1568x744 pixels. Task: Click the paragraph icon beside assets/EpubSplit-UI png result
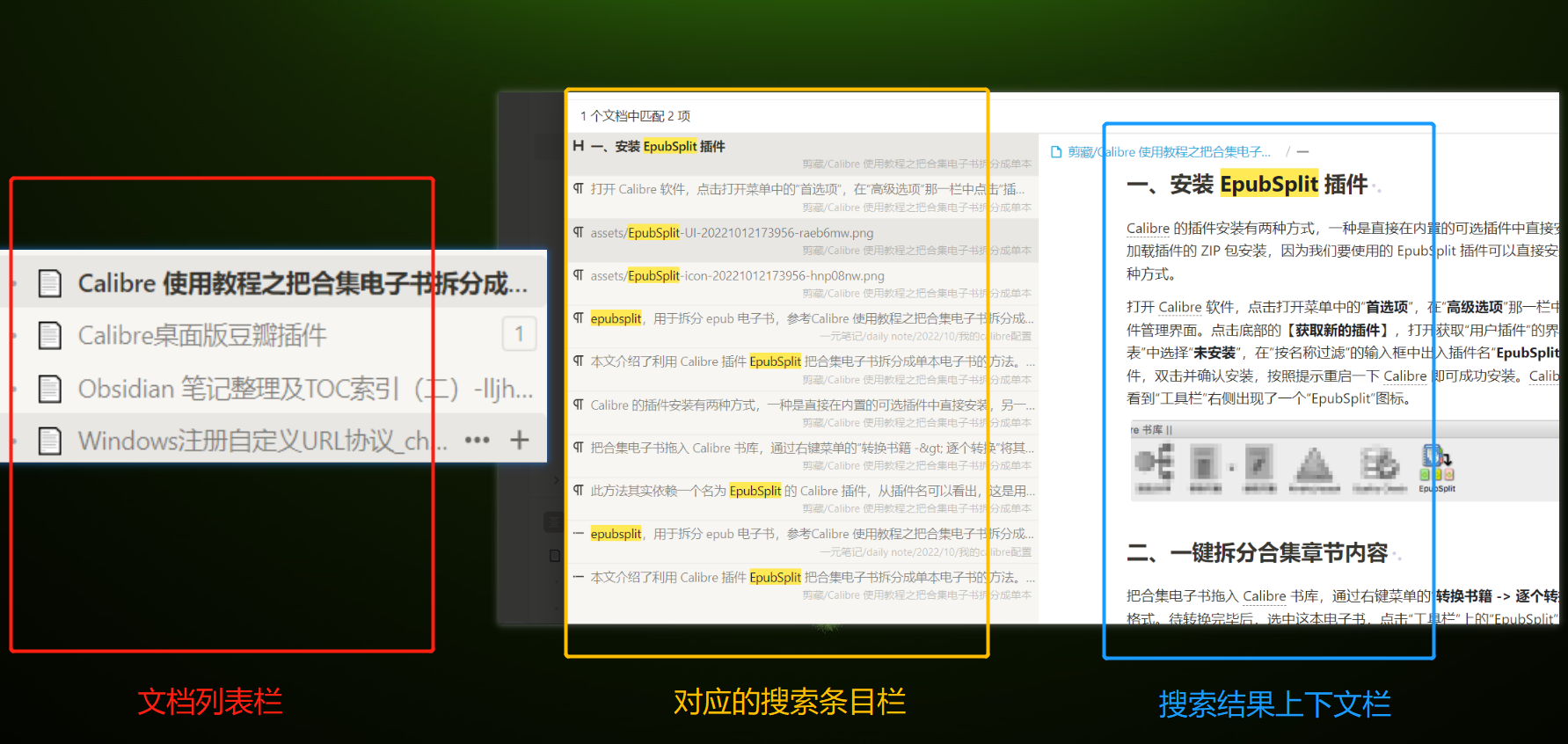tap(579, 232)
